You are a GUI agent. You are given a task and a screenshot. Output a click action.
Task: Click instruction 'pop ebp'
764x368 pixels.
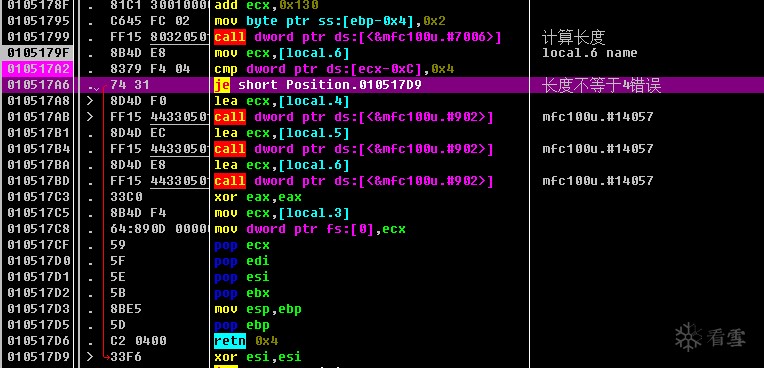coord(242,325)
